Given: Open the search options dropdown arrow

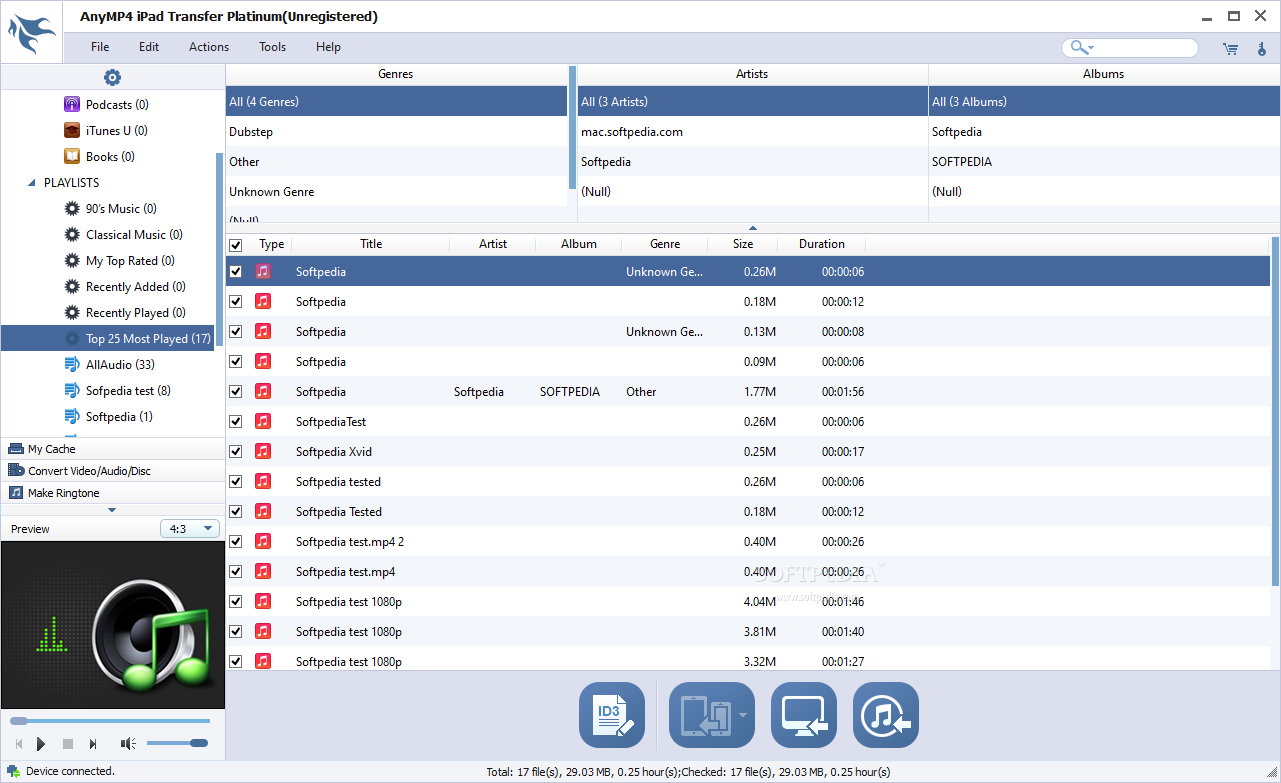Looking at the screenshot, I should pyautogui.click(x=1091, y=48).
